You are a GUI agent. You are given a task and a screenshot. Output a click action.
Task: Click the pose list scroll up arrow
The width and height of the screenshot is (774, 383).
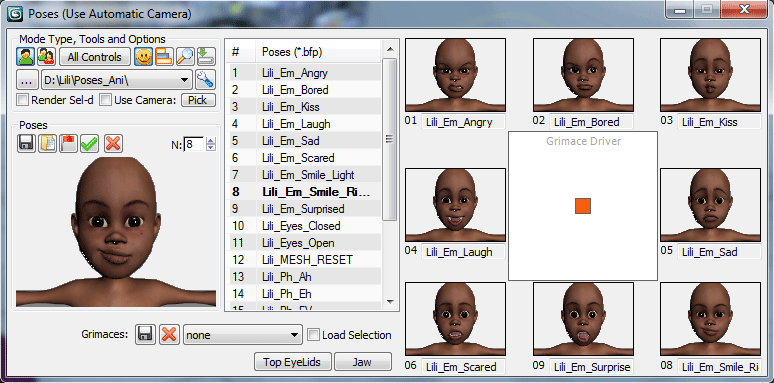click(x=389, y=49)
